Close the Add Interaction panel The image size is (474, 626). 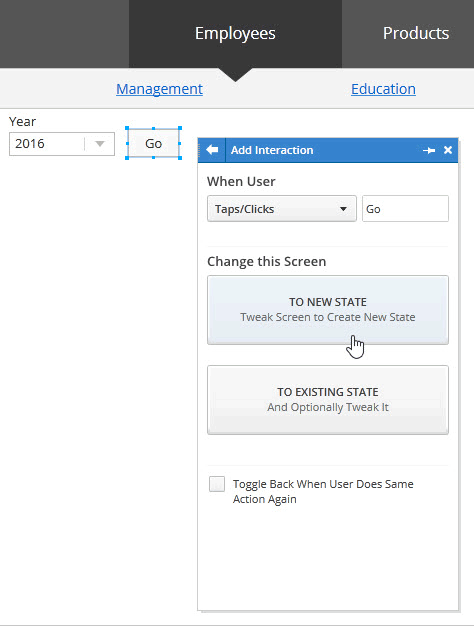(448, 150)
